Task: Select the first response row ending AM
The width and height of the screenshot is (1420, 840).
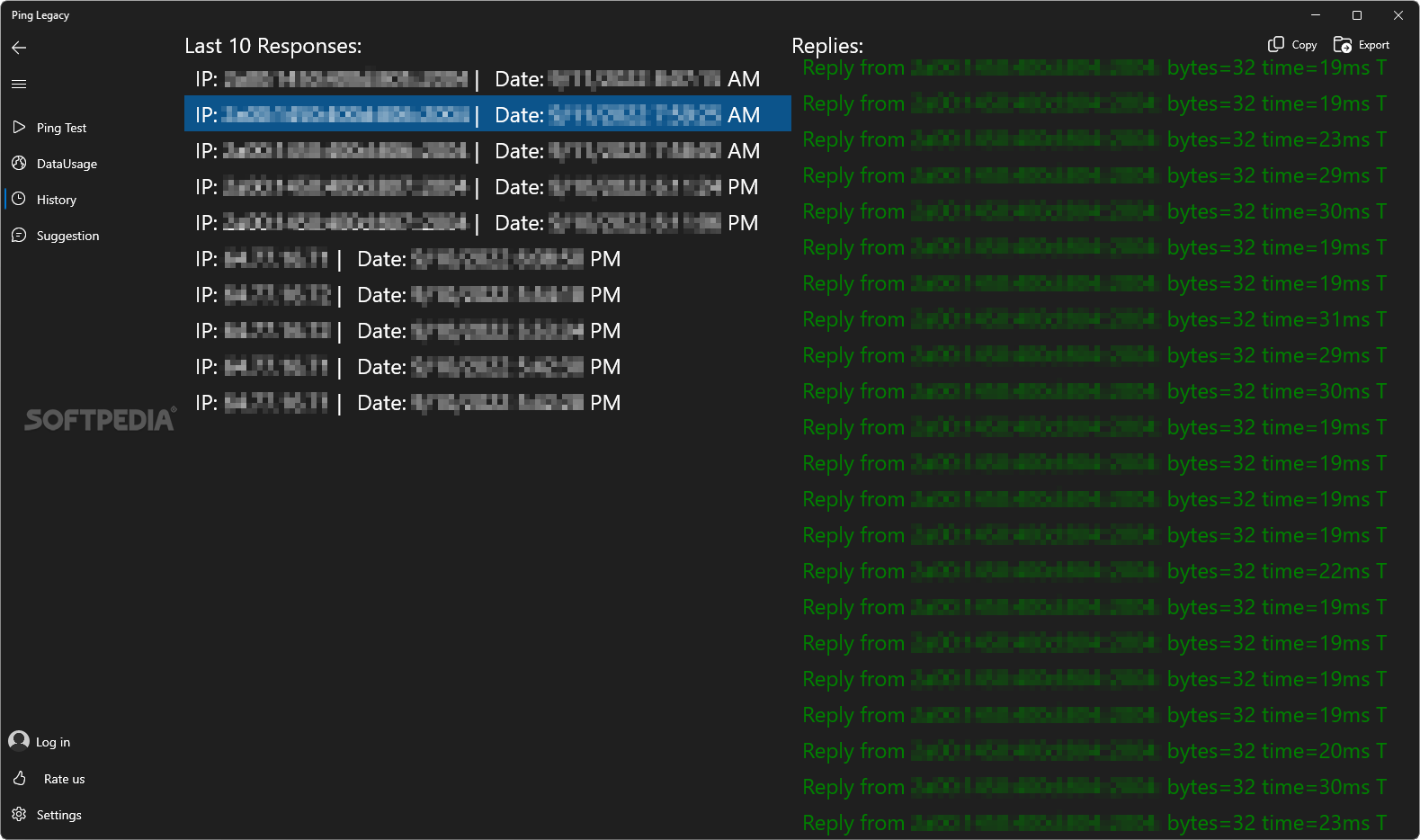Action: point(487,79)
